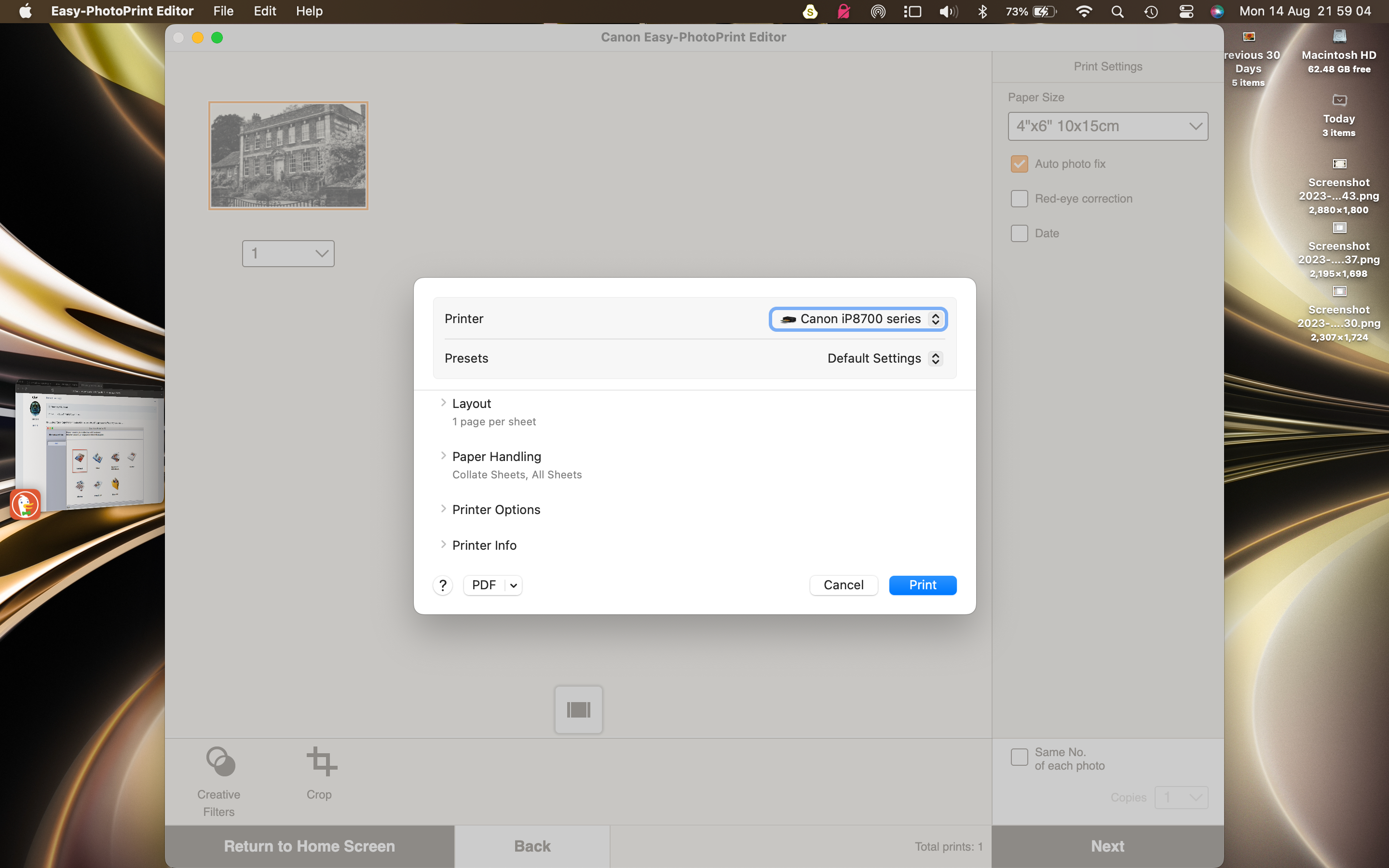Open the PDF dropdown arrow
The width and height of the screenshot is (1389, 868).
pyautogui.click(x=514, y=585)
